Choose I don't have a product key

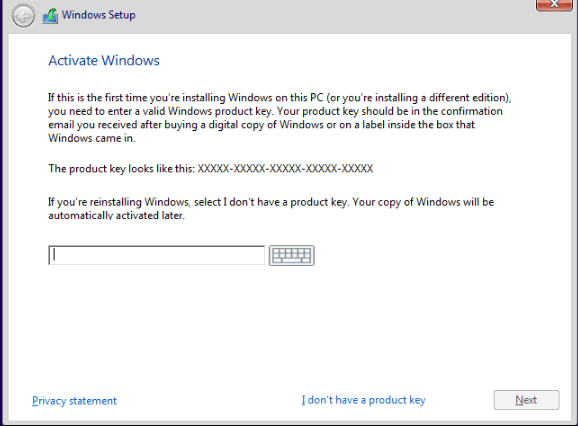pos(363,400)
